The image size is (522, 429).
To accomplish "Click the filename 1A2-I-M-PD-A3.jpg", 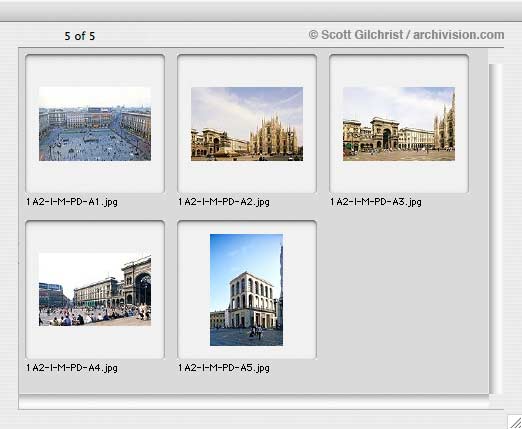I will pos(376,202).
